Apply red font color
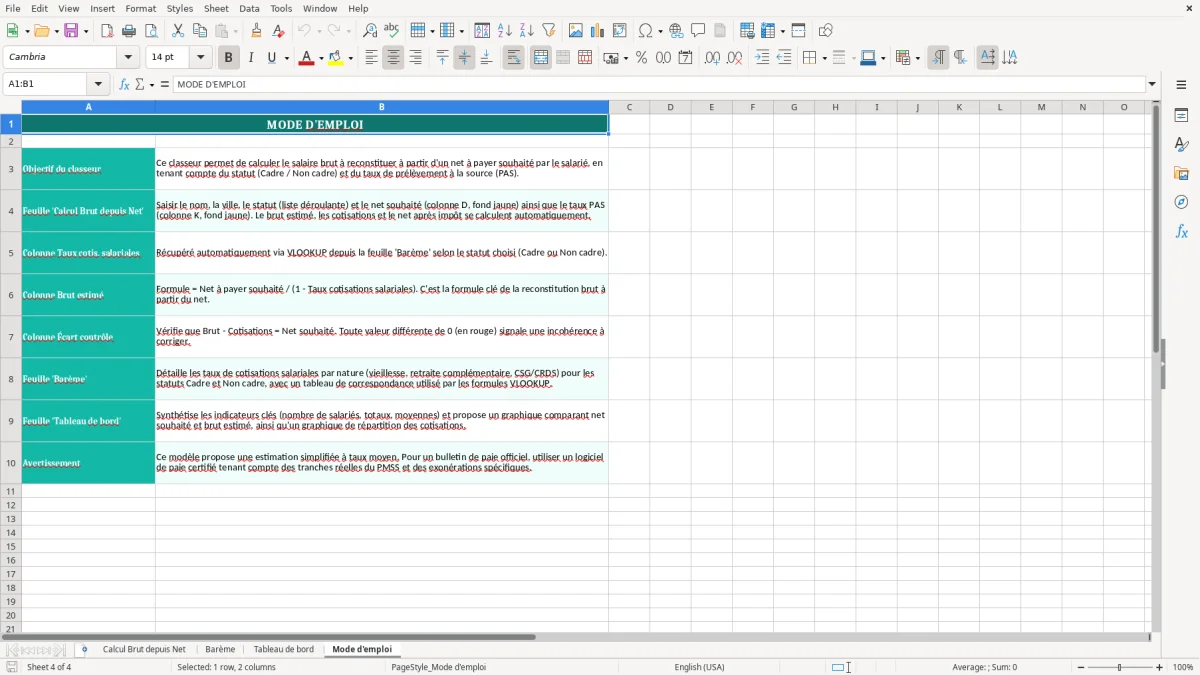This screenshot has height=675, width=1200. (306, 58)
